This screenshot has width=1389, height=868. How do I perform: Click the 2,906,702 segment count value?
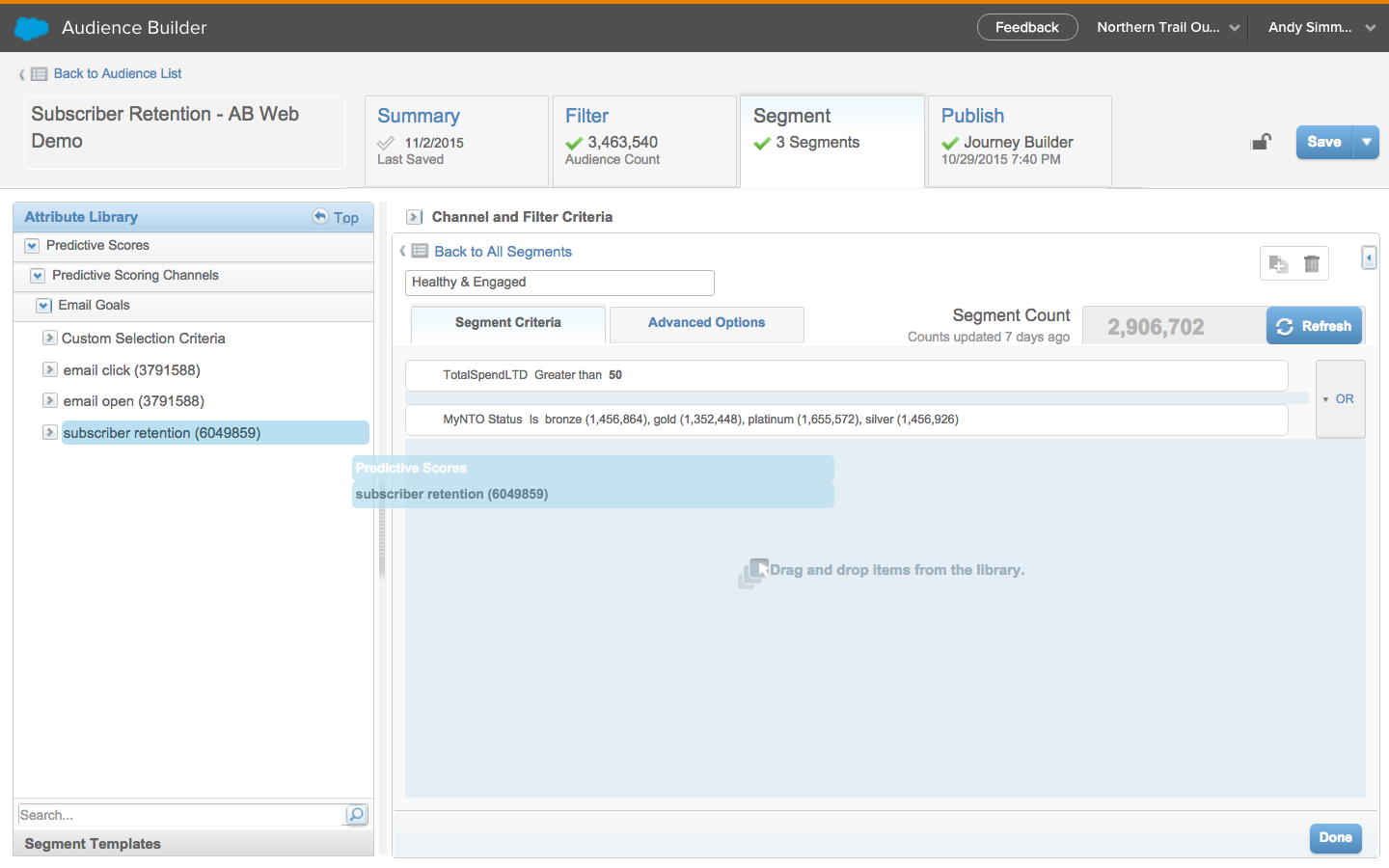tap(1156, 327)
